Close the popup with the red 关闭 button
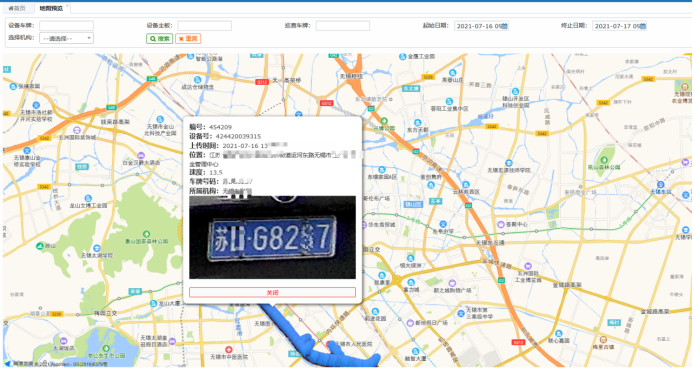This screenshot has height=369, width=694. coord(272,292)
